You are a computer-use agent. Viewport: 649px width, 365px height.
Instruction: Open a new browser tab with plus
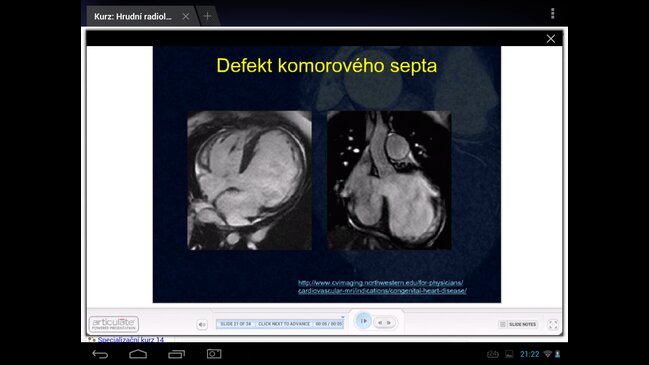tap(207, 16)
